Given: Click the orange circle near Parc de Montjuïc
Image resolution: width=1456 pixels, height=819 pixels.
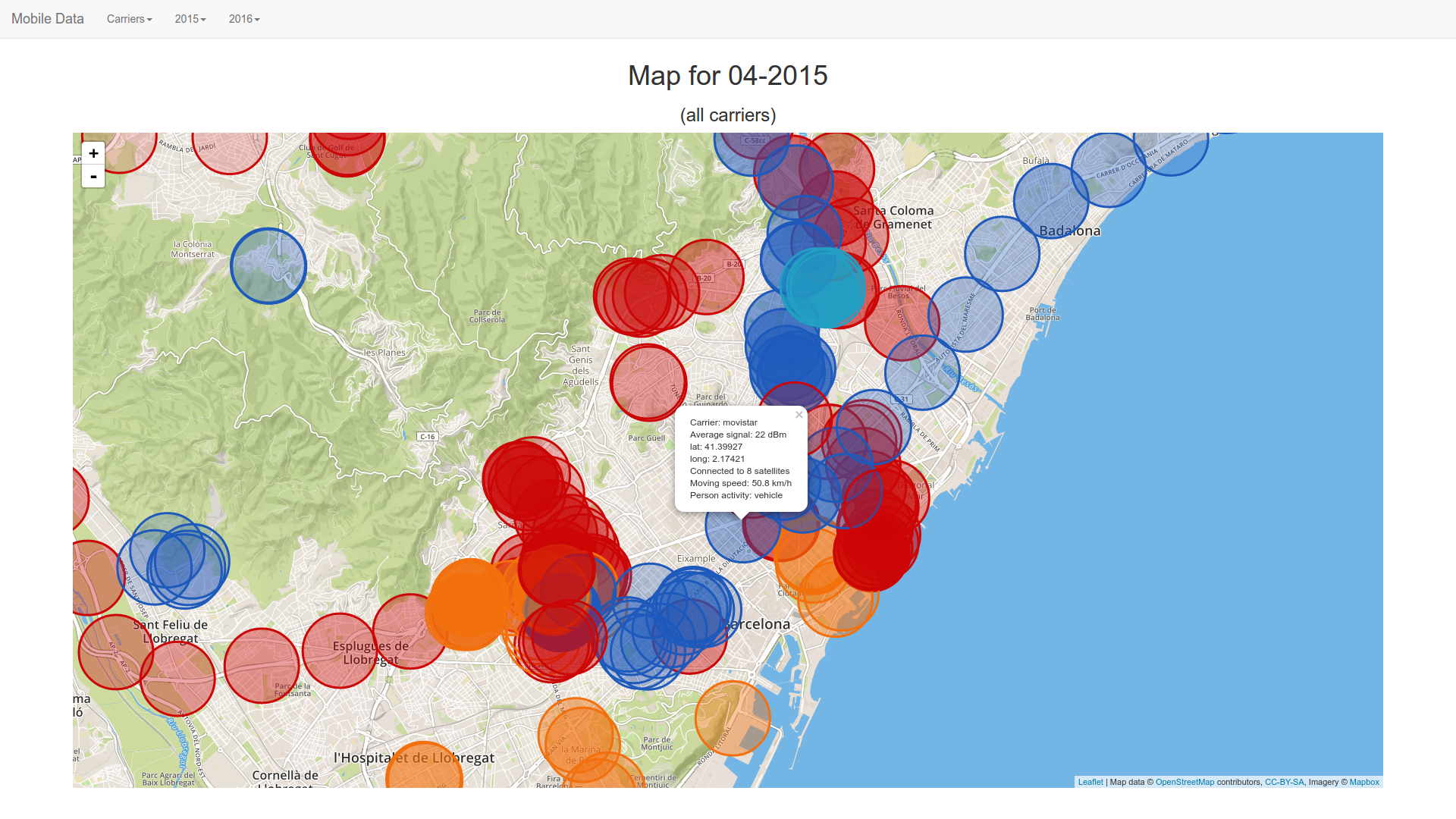Looking at the screenshot, I should pyautogui.click(x=733, y=718).
